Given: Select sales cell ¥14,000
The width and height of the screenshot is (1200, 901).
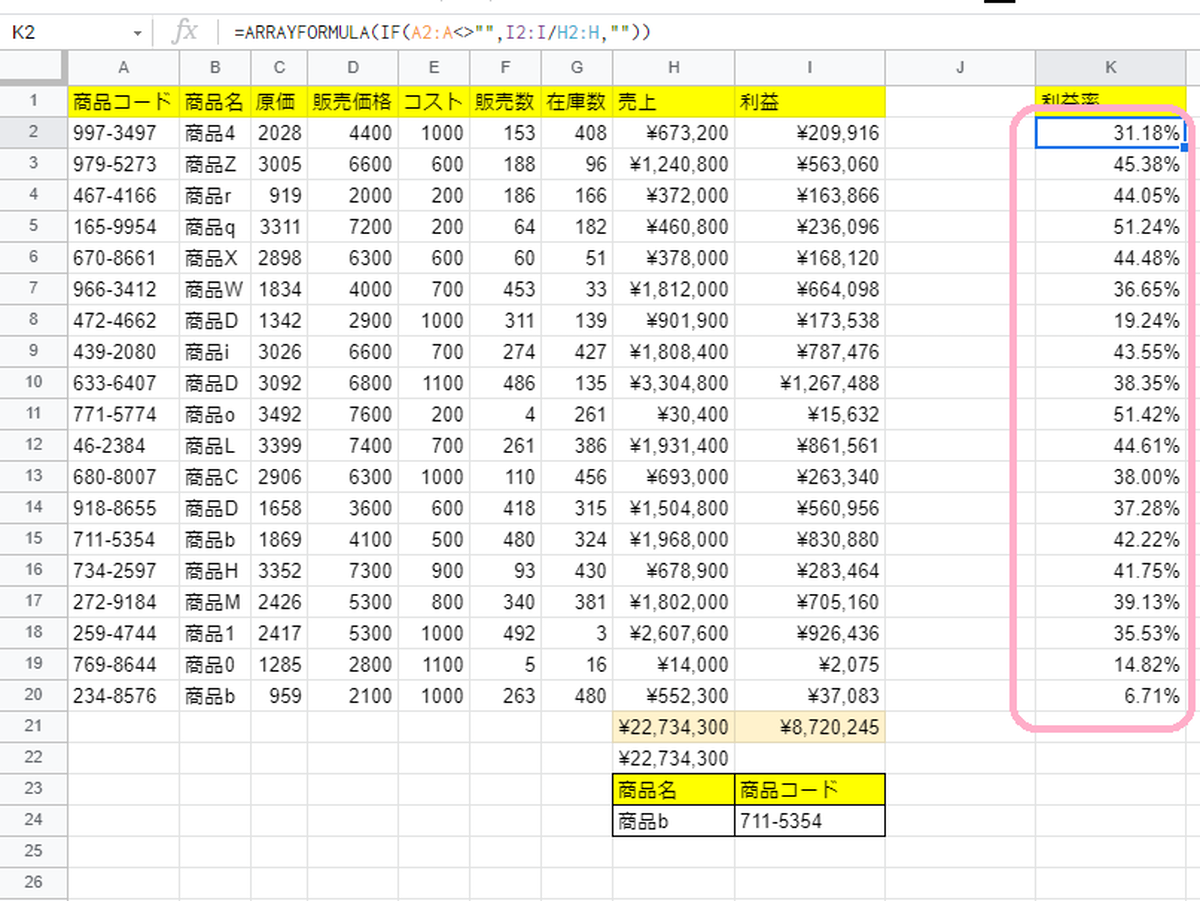Looking at the screenshot, I should coord(674,664).
